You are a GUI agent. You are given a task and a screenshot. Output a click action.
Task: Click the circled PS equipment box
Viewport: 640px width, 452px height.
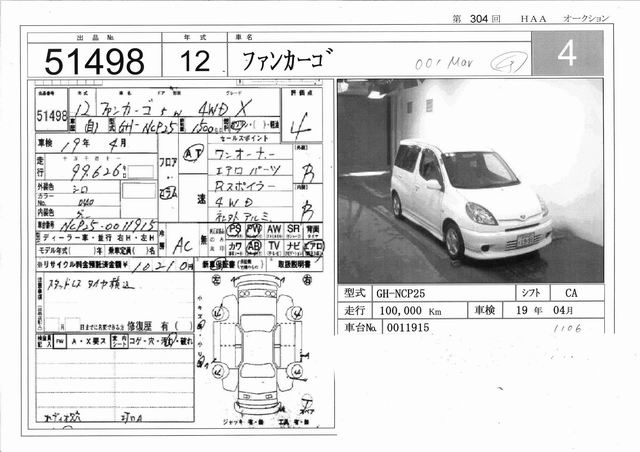[234, 230]
